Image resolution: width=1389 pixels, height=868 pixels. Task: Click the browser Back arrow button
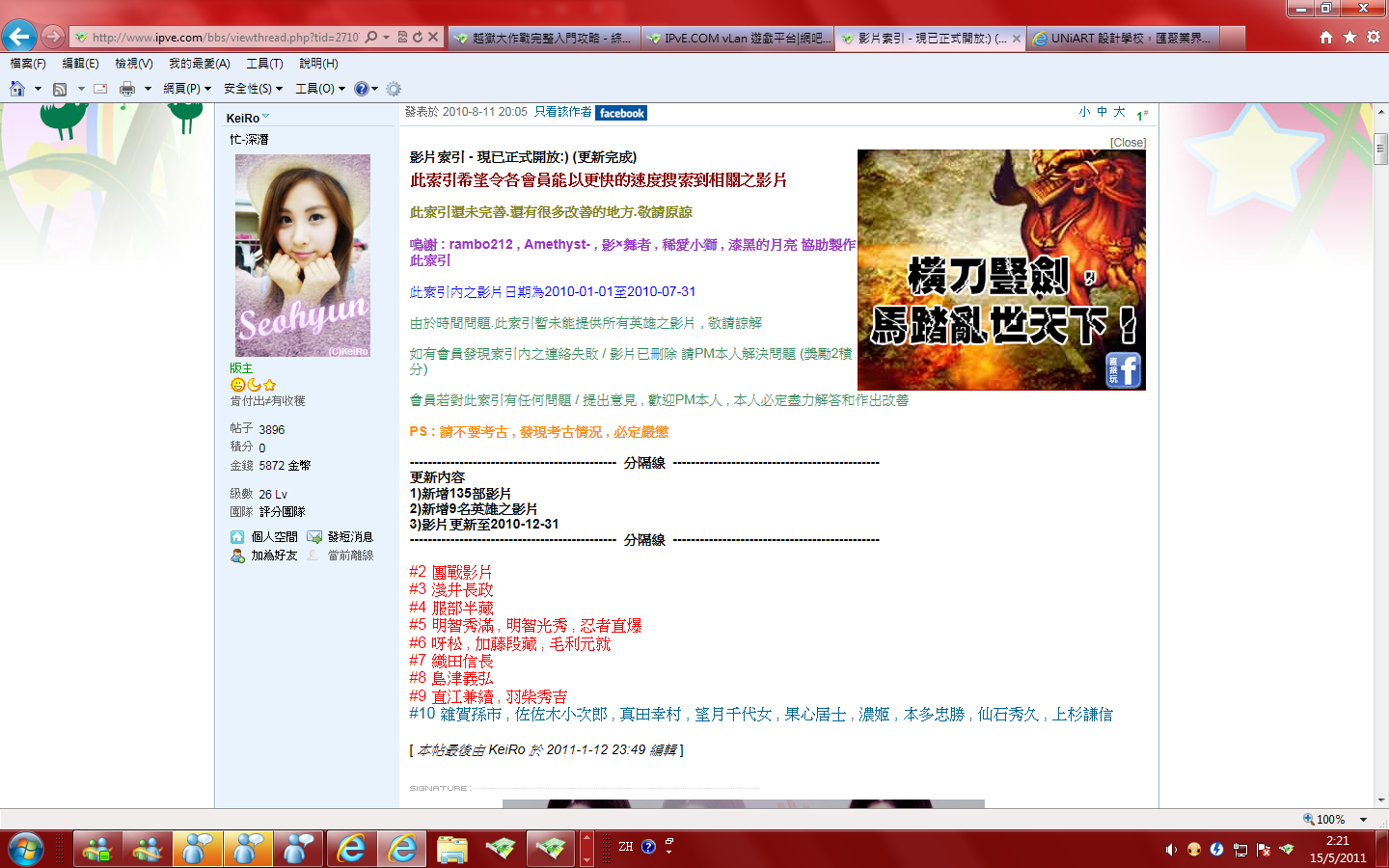(x=19, y=37)
